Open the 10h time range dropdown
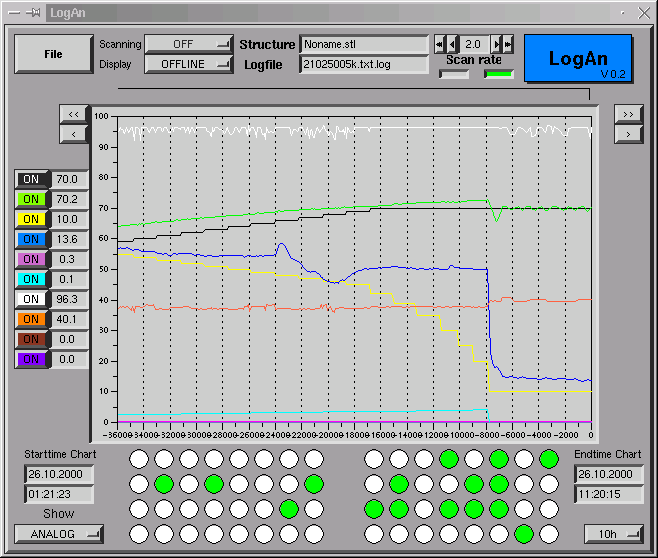658x558 pixels. point(614,534)
